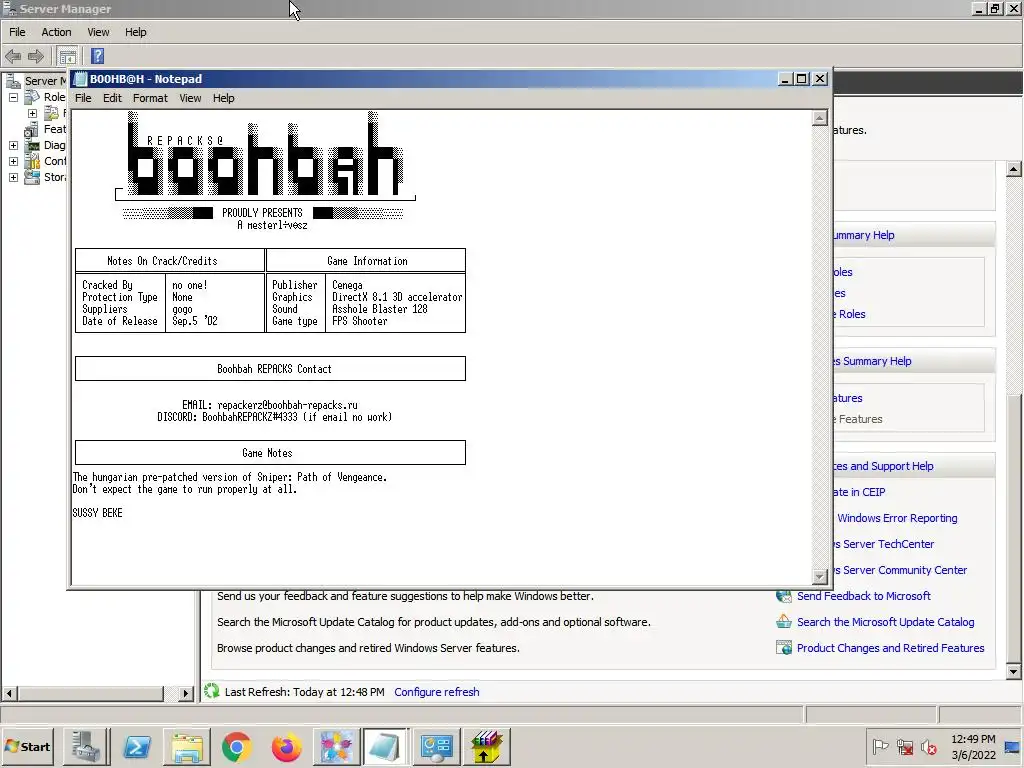Click the text 'SUSSY BEKE' in Notepad
This screenshot has width=1024, height=768.
(97, 513)
